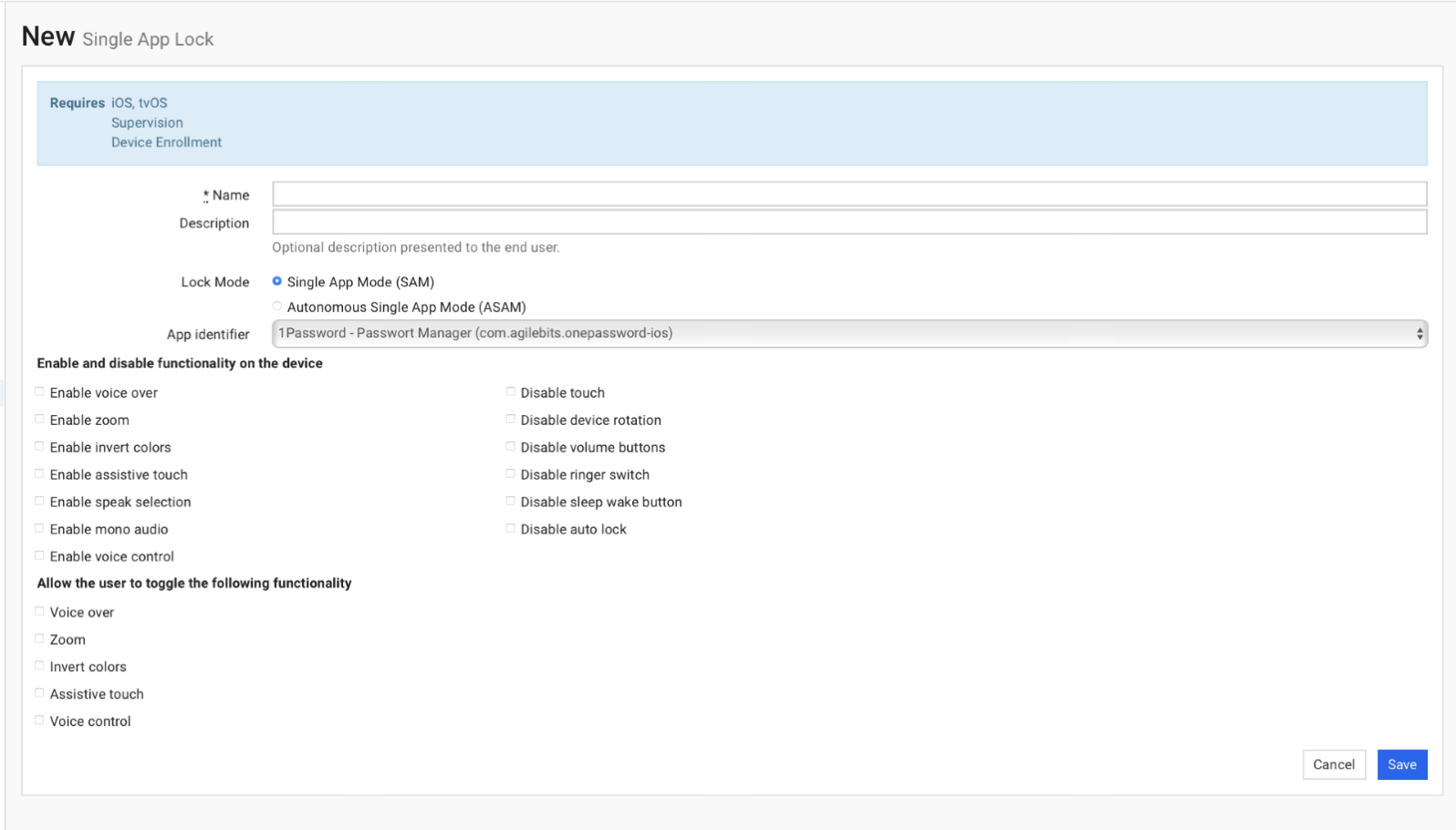Click the Name input field
The width and height of the screenshot is (1456, 830).
pyautogui.click(x=849, y=194)
